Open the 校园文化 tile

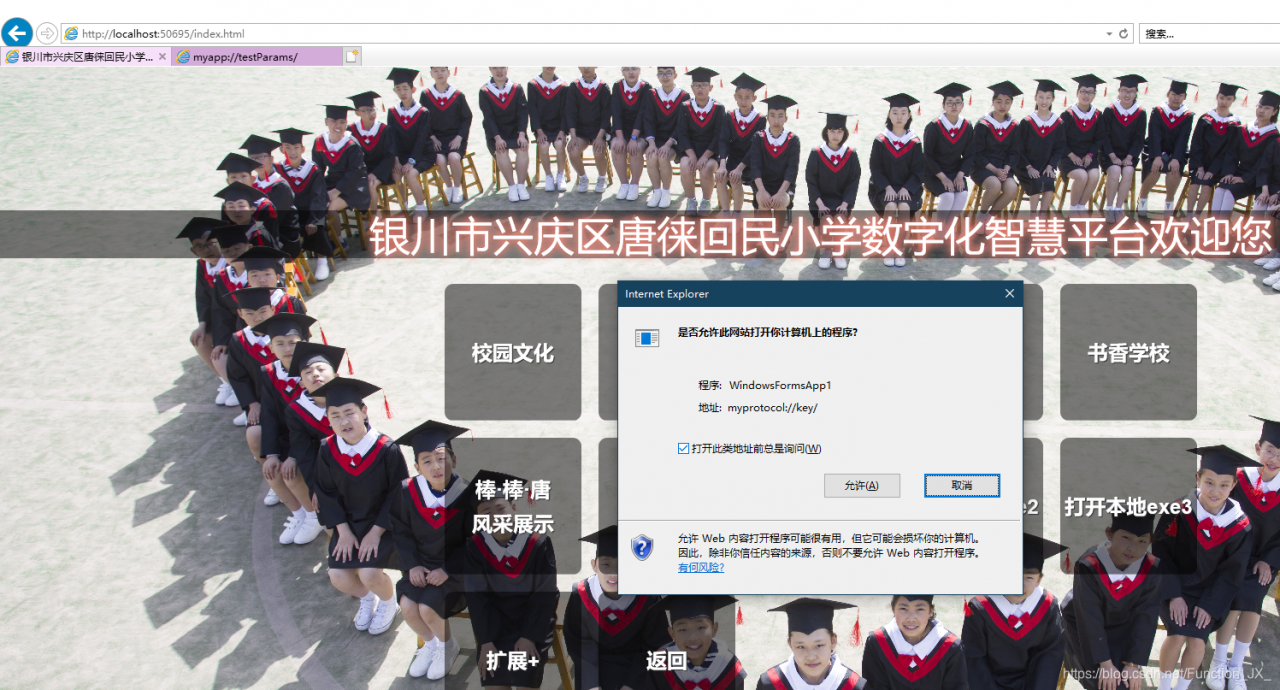[x=513, y=352]
